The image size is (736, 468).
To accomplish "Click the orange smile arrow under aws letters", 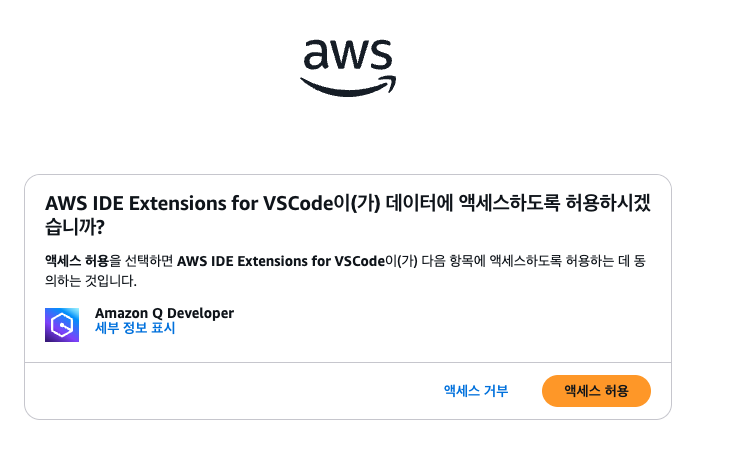I will pyautogui.click(x=348, y=87).
